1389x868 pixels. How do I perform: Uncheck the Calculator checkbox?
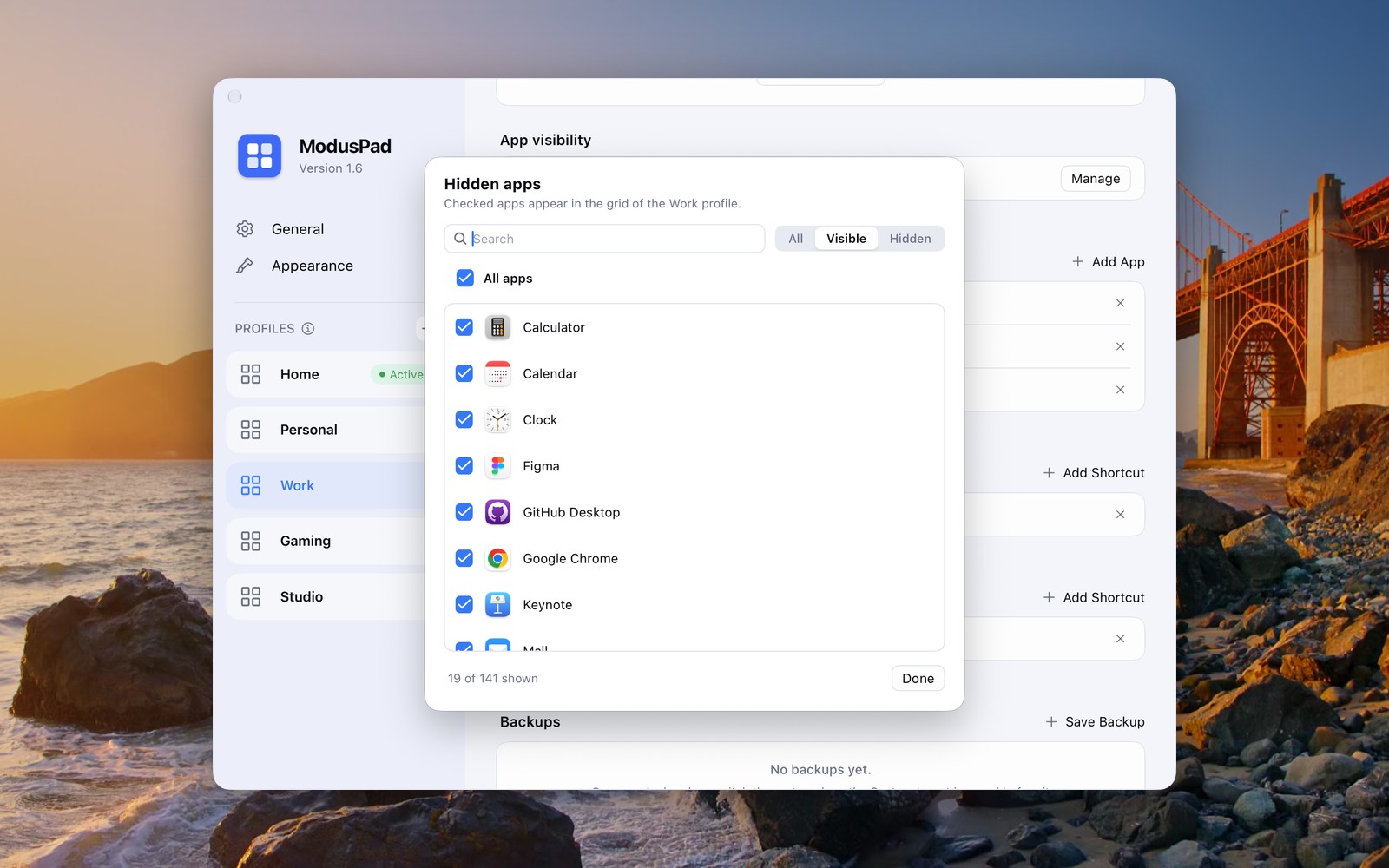[x=464, y=327]
